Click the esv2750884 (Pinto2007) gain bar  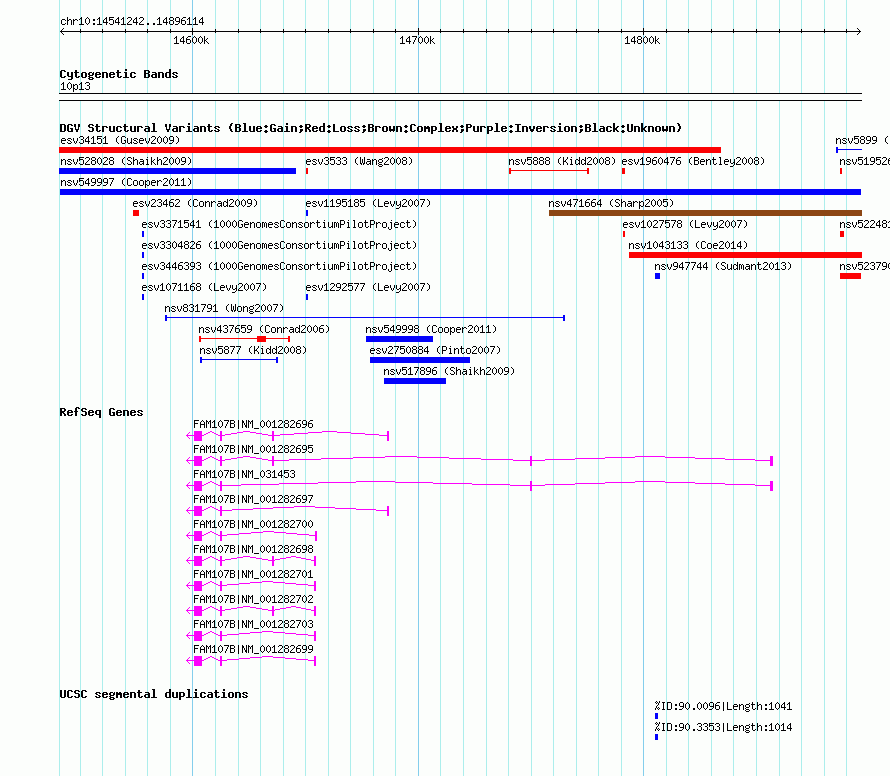coord(420,360)
